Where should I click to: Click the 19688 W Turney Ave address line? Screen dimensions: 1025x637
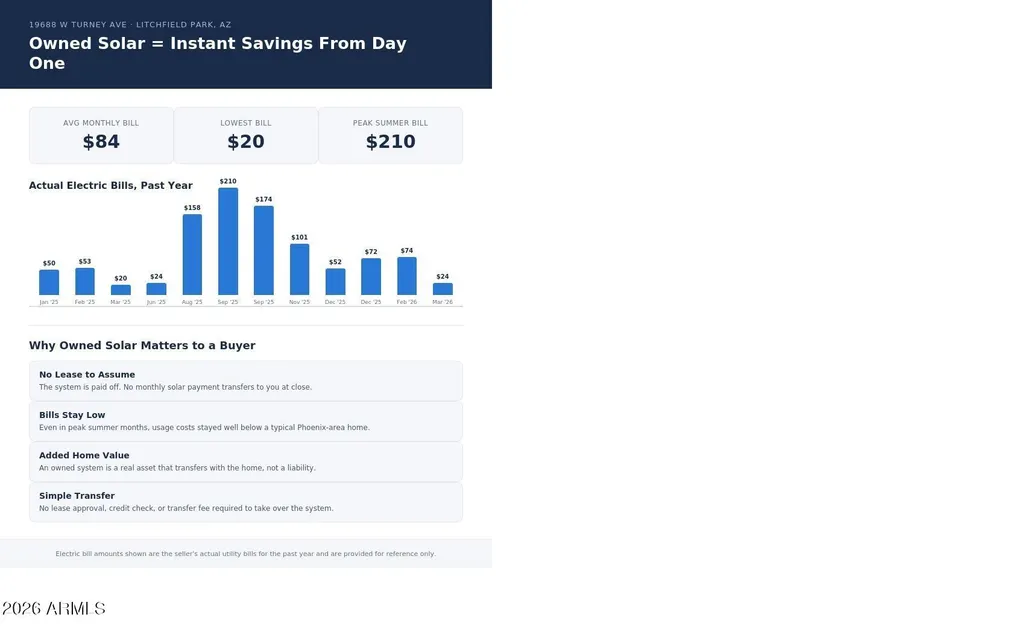click(x=130, y=25)
